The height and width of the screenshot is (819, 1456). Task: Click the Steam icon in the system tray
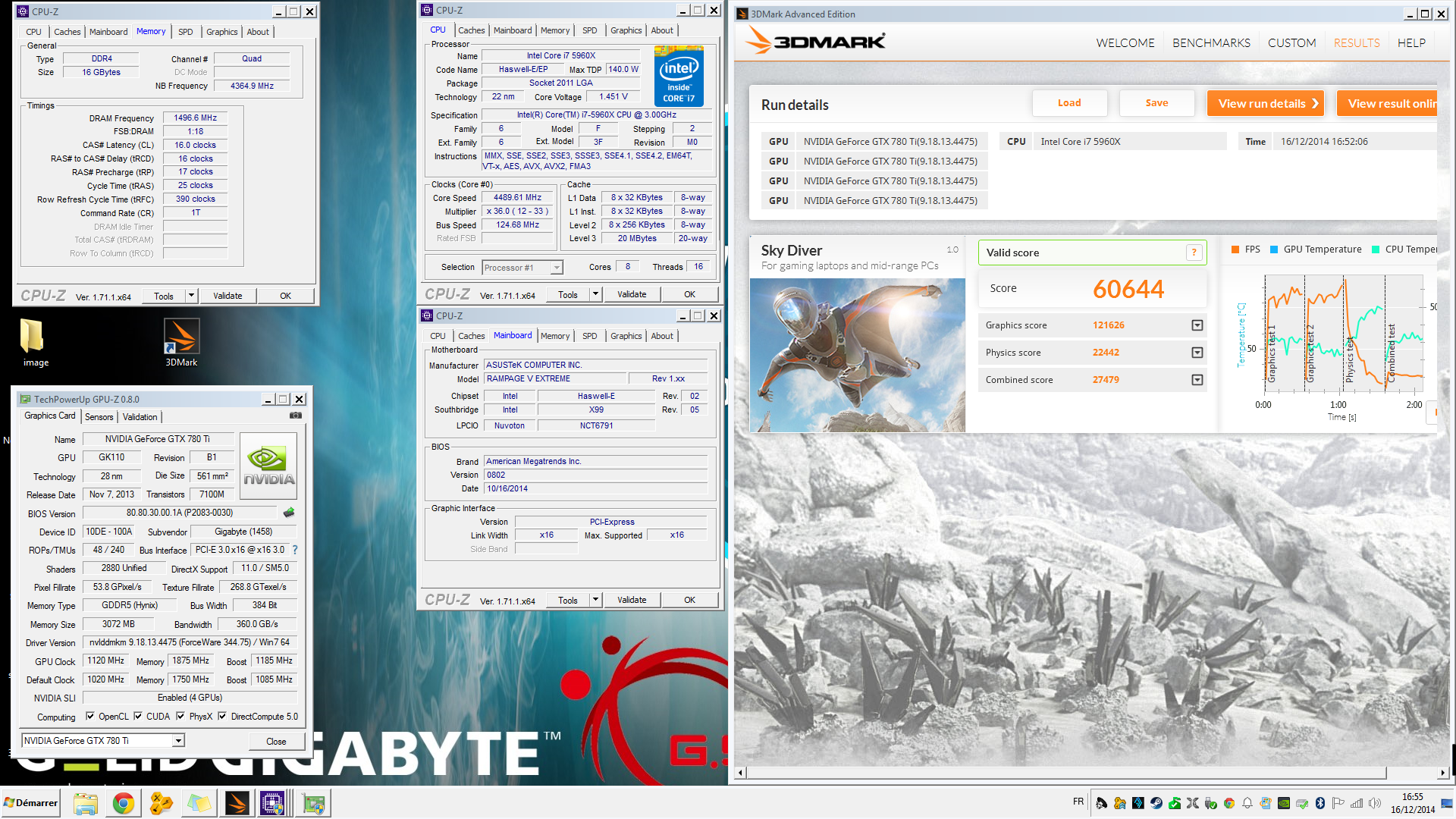coord(1156,803)
